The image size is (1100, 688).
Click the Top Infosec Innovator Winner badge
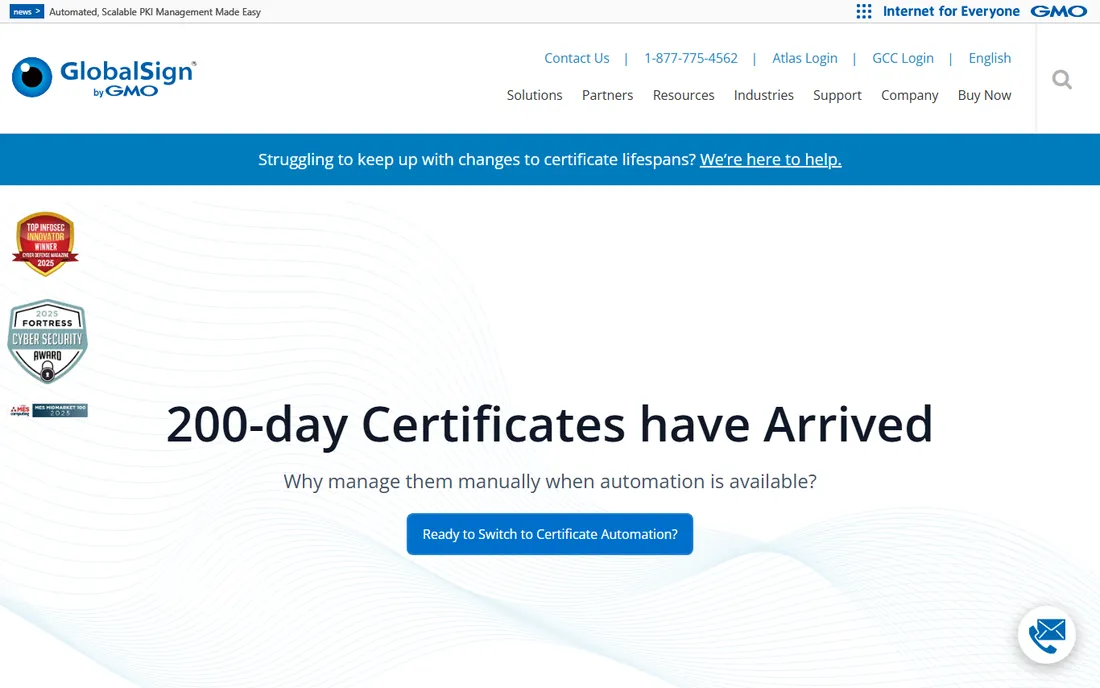46,244
